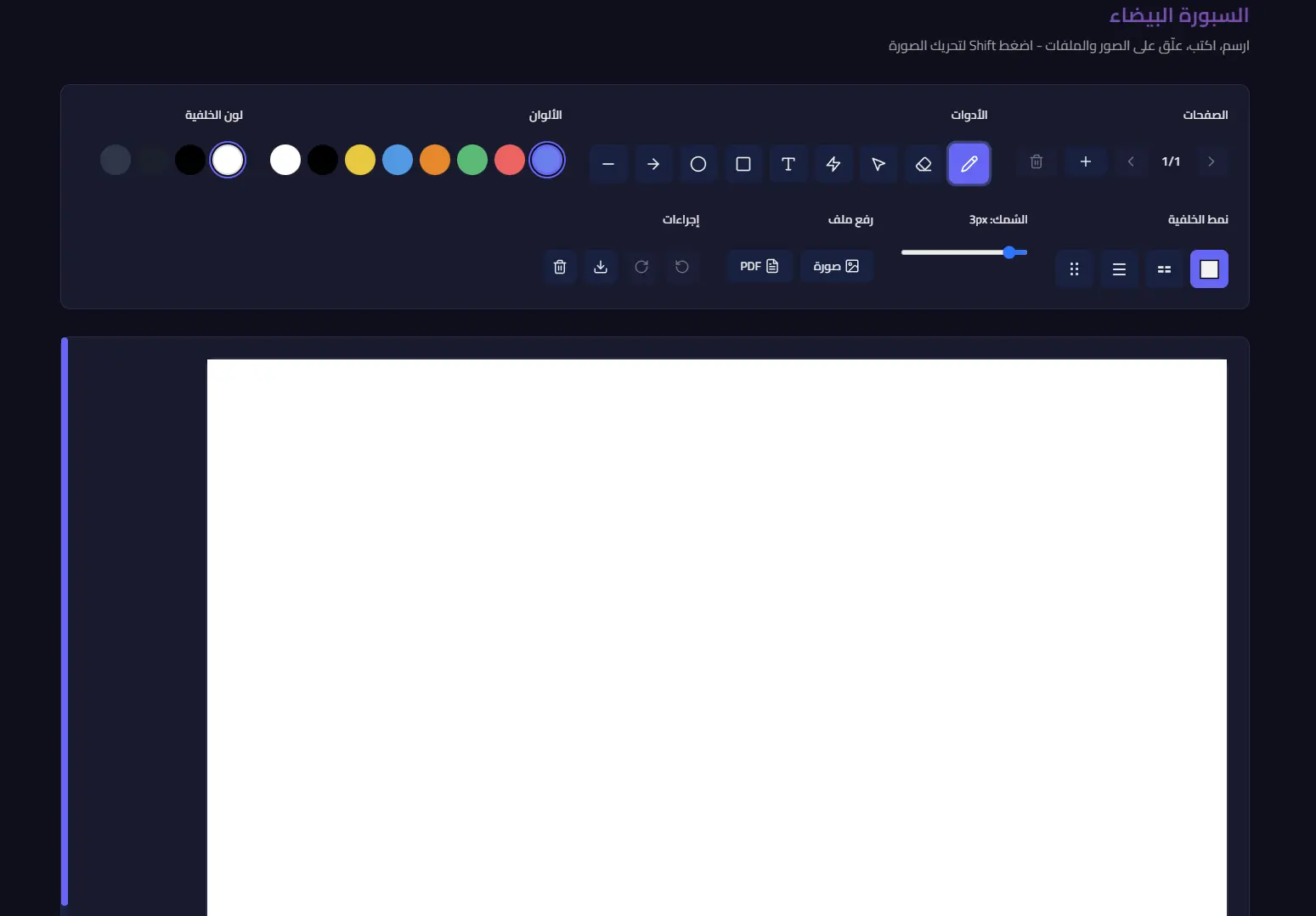Select the eraser tool
The height and width of the screenshot is (916, 1316).
923,164
